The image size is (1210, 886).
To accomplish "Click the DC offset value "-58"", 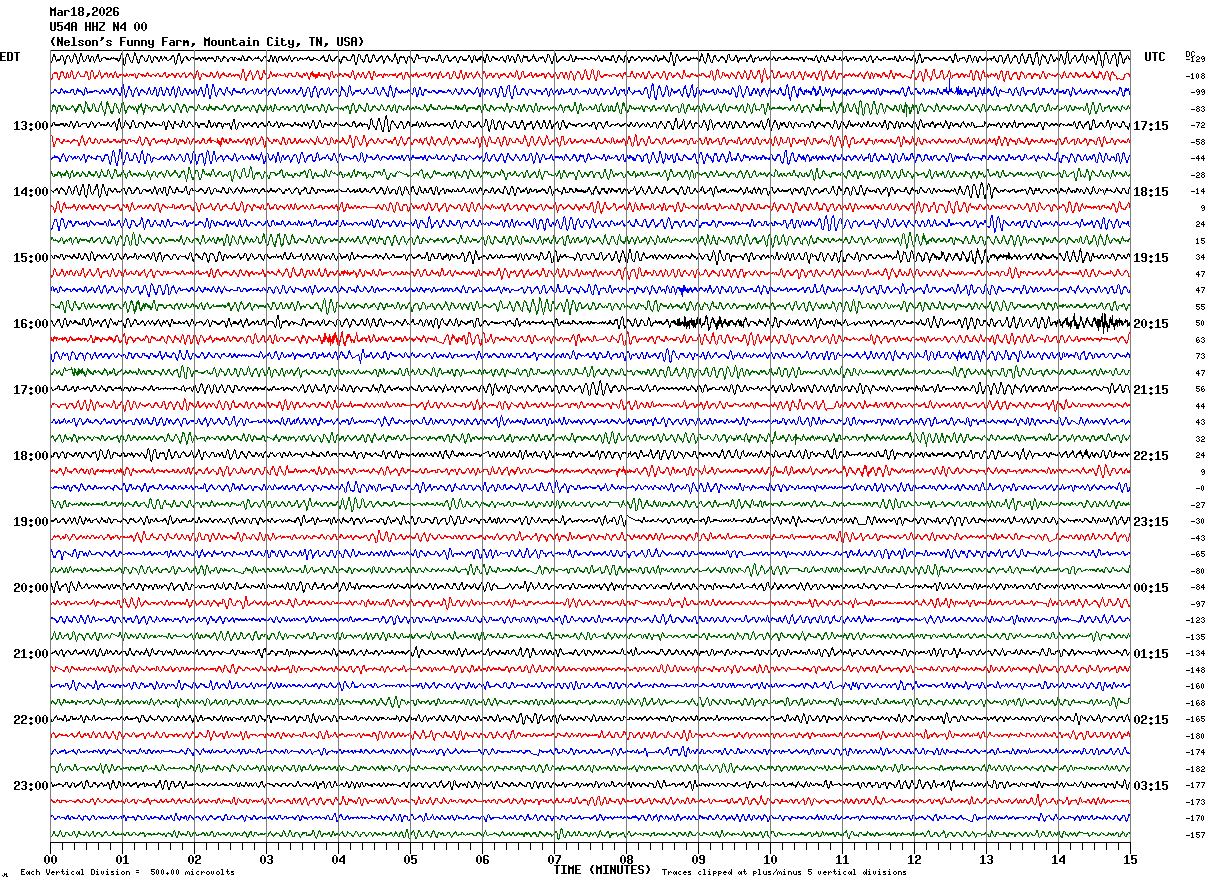I will (x=1197, y=142).
